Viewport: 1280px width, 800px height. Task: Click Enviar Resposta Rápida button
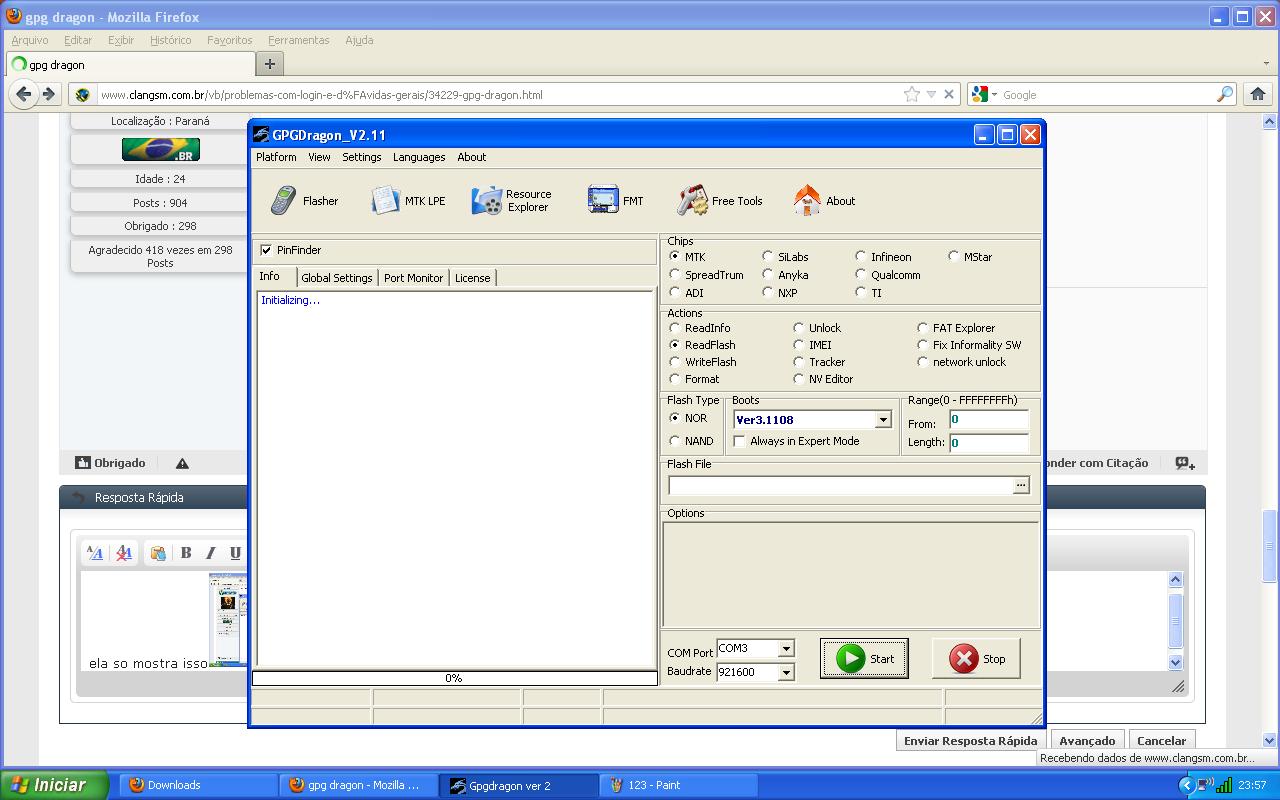(x=970, y=741)
